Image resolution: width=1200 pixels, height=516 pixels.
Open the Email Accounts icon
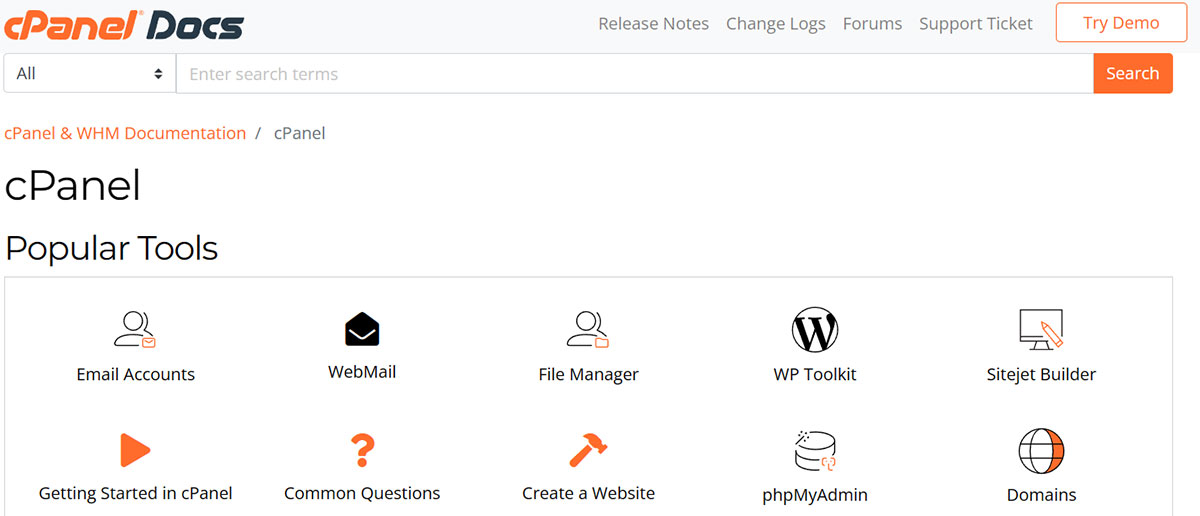click(135, 329)
